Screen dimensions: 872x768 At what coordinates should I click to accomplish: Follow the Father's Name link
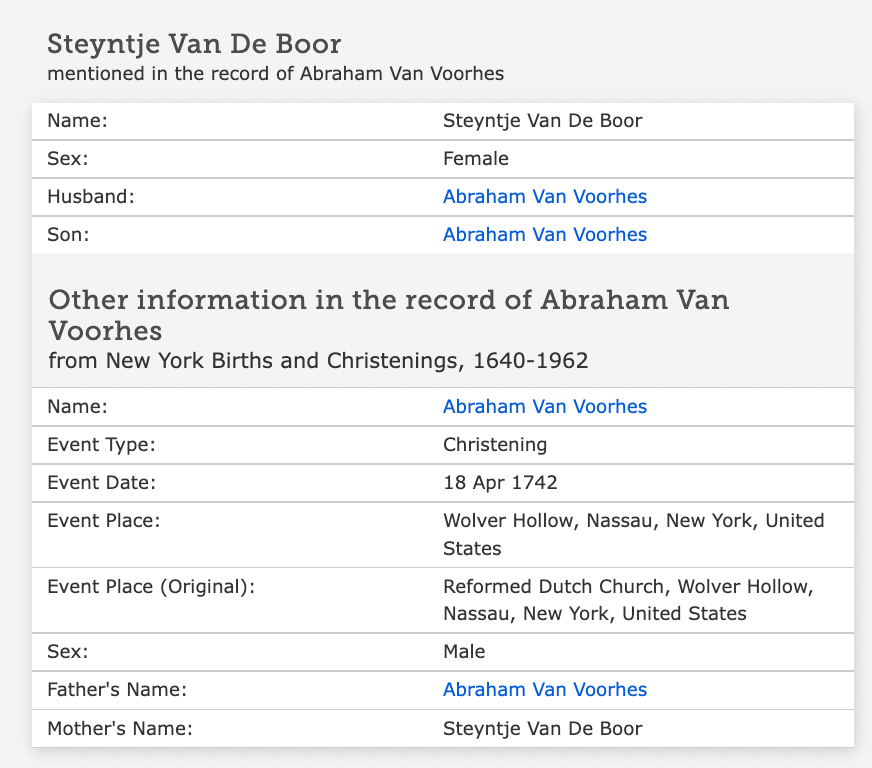click(544, 690)
